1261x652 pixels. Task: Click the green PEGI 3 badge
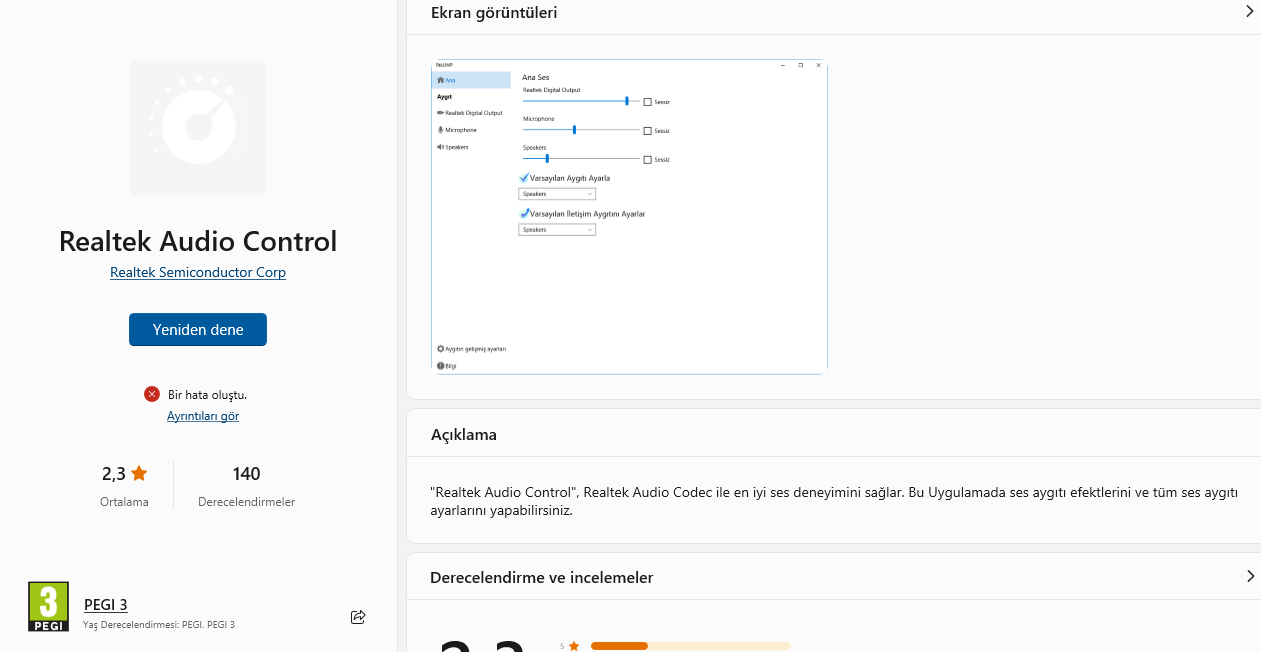pos(48,606)
